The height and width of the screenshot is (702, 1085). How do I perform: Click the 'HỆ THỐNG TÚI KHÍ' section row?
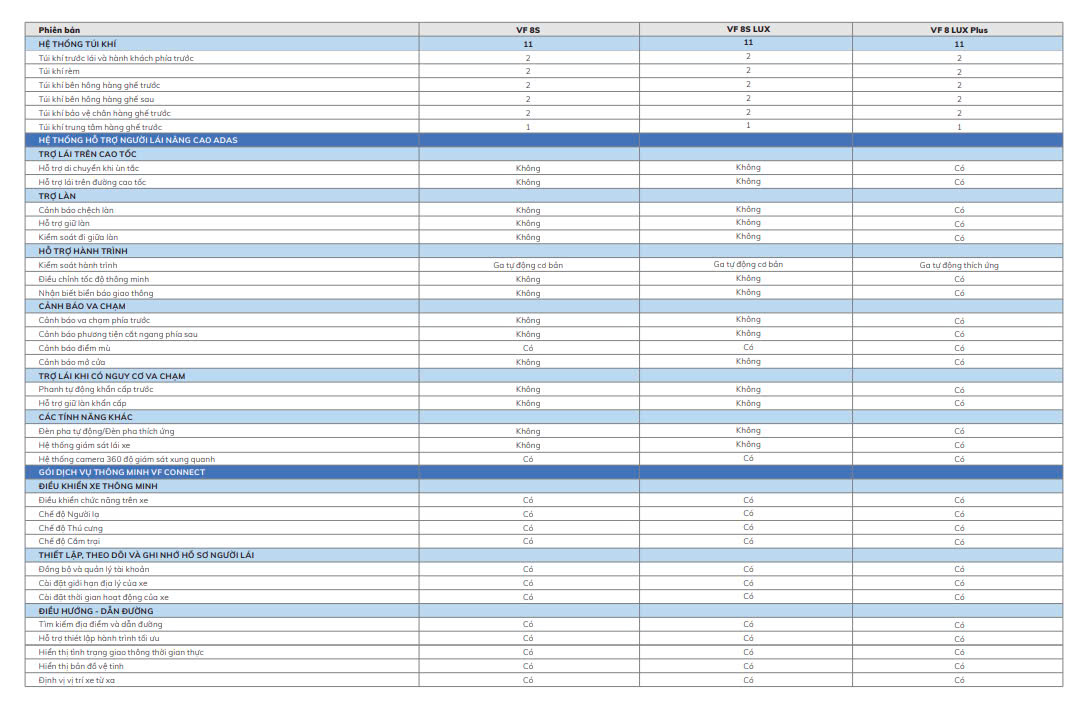point(544,44)
